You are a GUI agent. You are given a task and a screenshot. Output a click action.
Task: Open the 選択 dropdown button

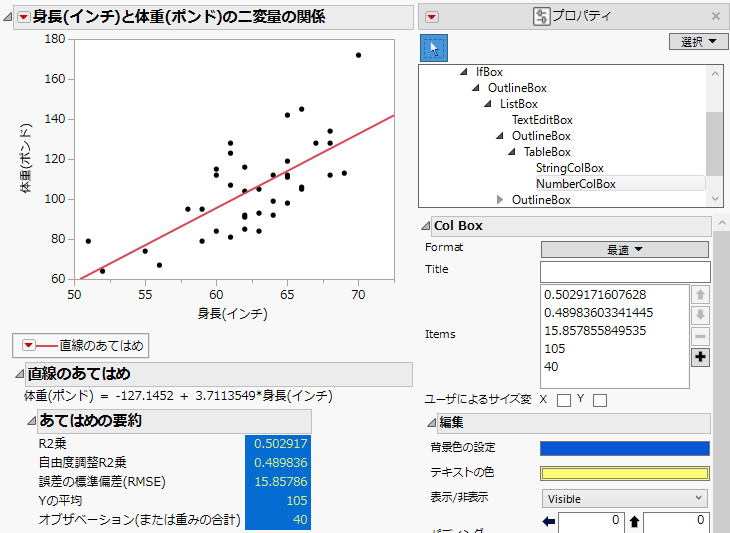click(x=698, y=41)
